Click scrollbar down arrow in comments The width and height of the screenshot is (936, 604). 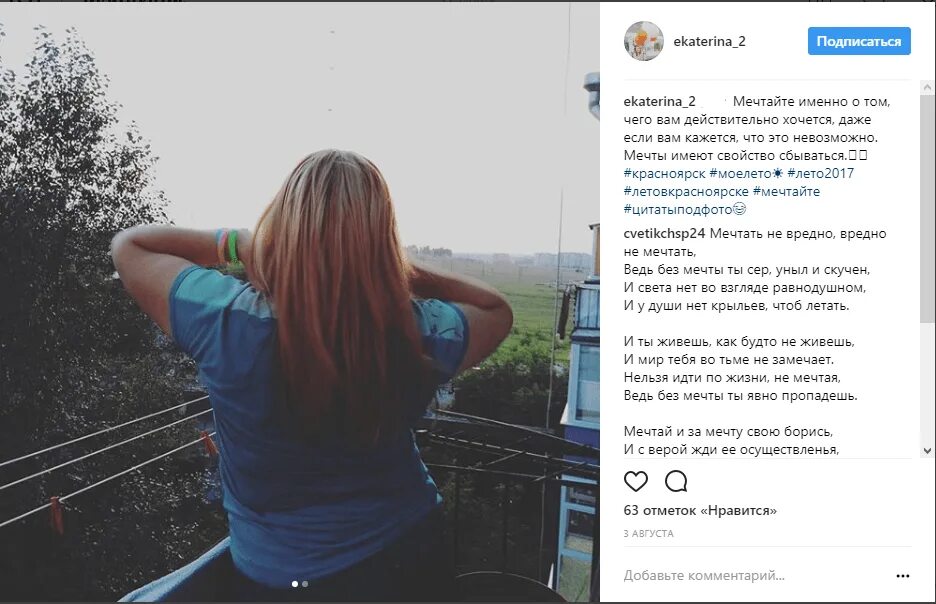click(927, 451)
